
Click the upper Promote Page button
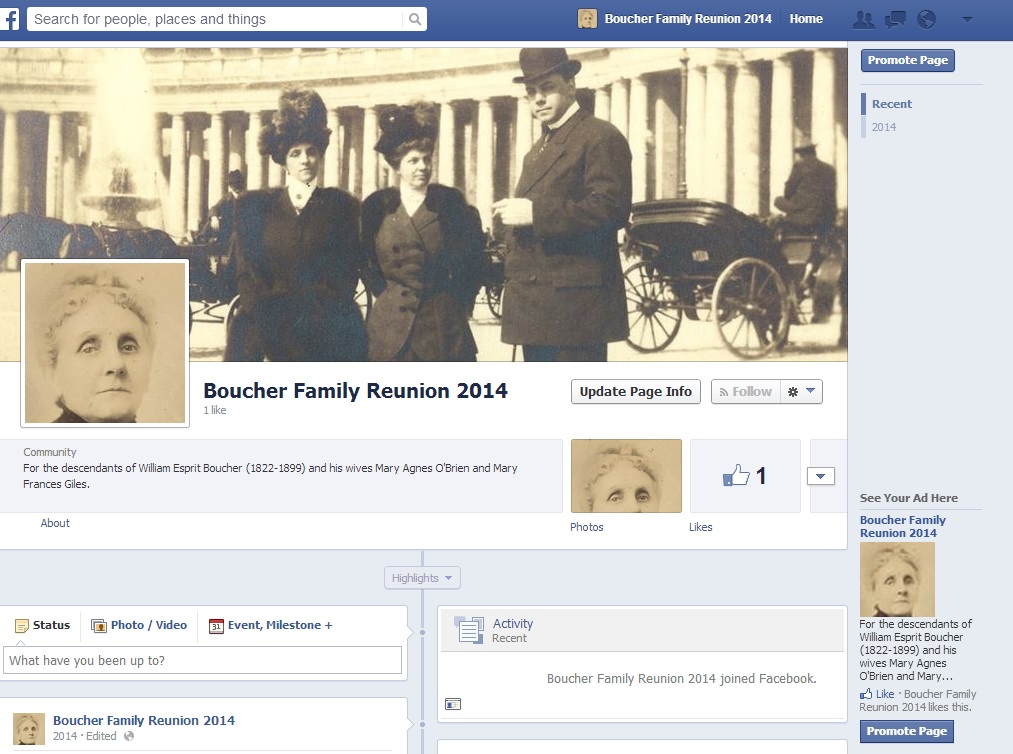coord(907,60)
